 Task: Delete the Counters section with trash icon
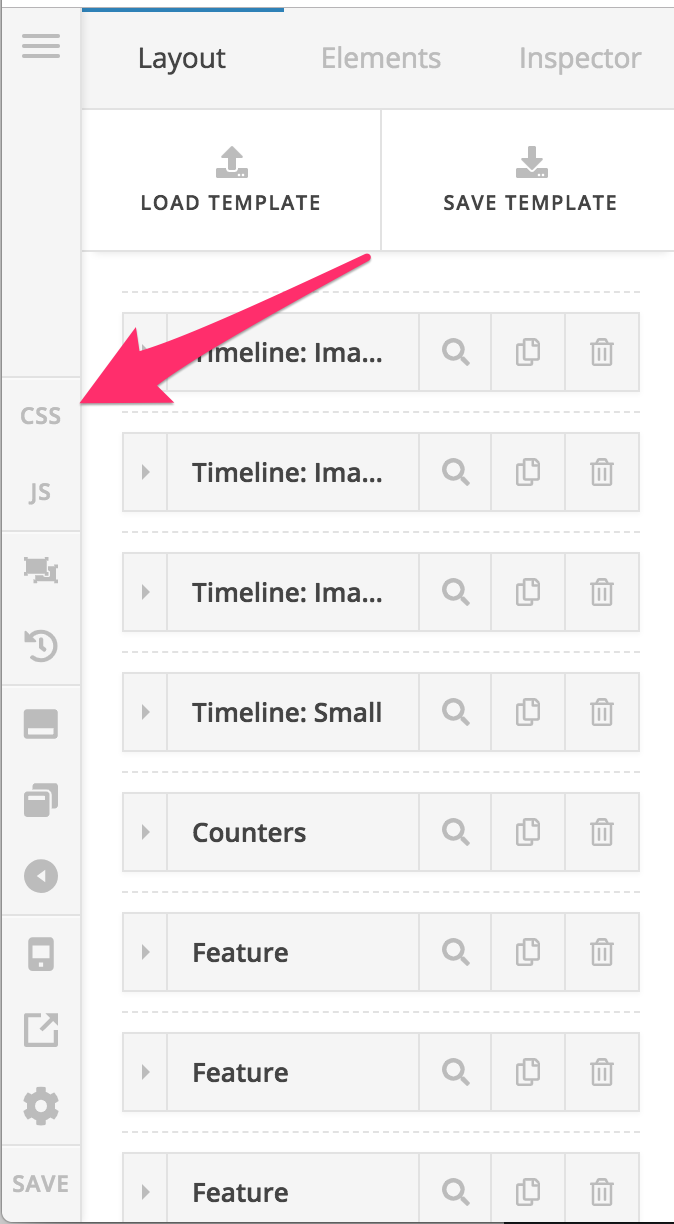tap(602, 832)
